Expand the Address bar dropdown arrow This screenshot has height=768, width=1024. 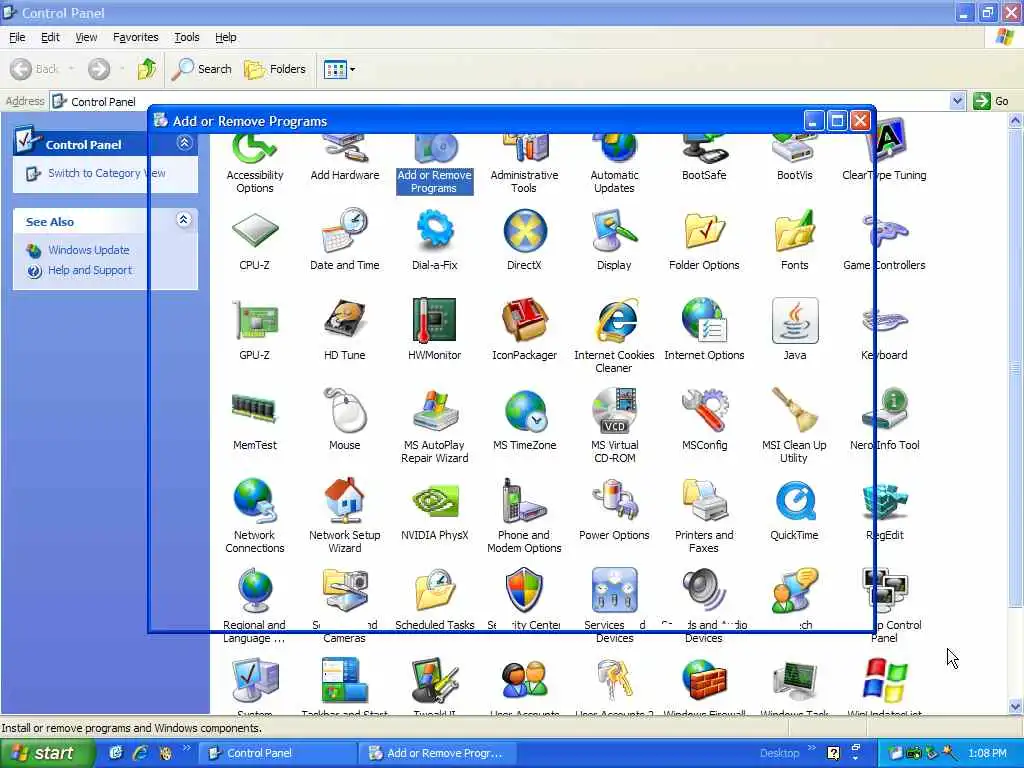pos(957,101)
